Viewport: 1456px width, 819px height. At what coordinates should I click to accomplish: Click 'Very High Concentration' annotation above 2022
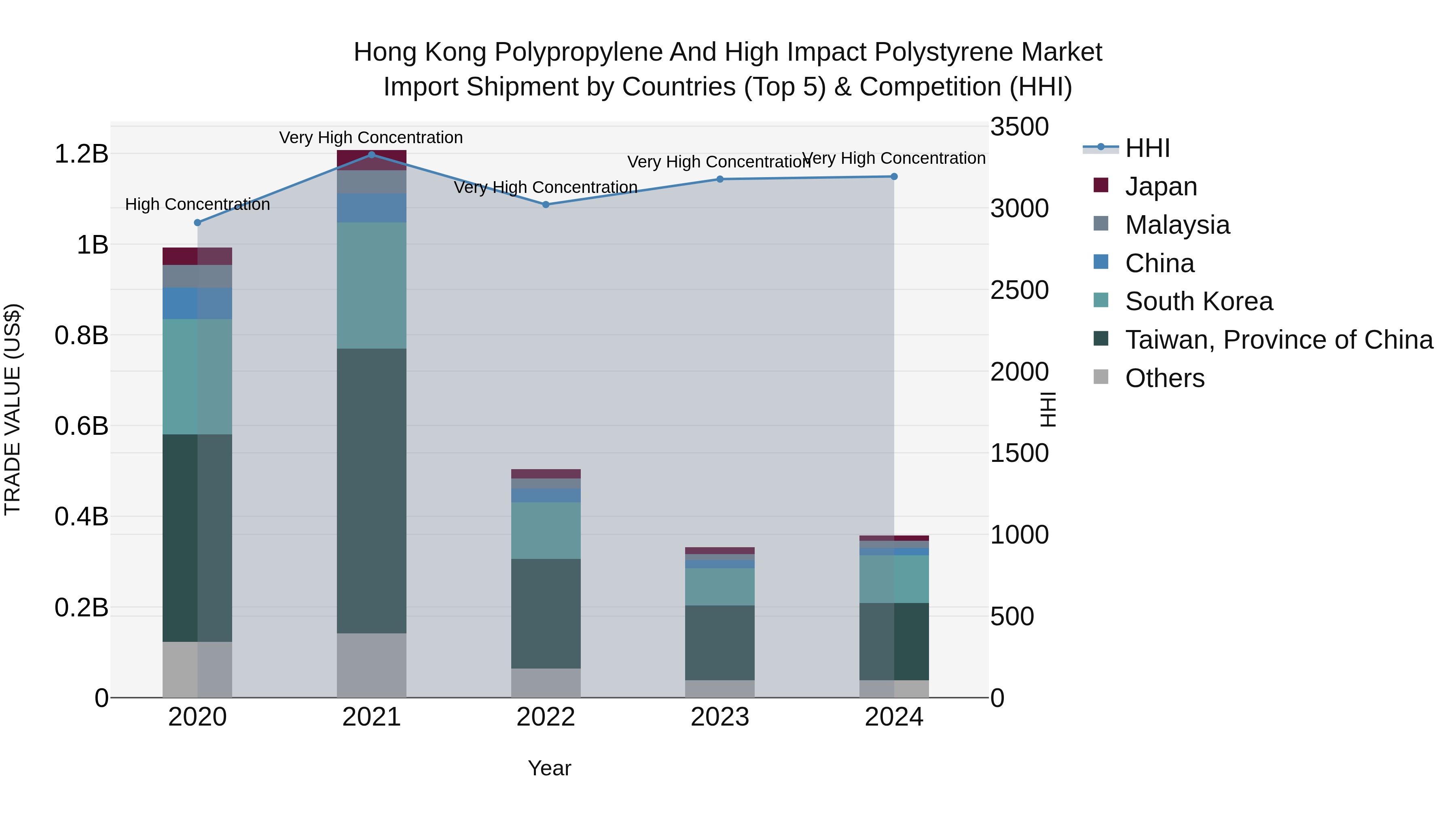[546, 187]
